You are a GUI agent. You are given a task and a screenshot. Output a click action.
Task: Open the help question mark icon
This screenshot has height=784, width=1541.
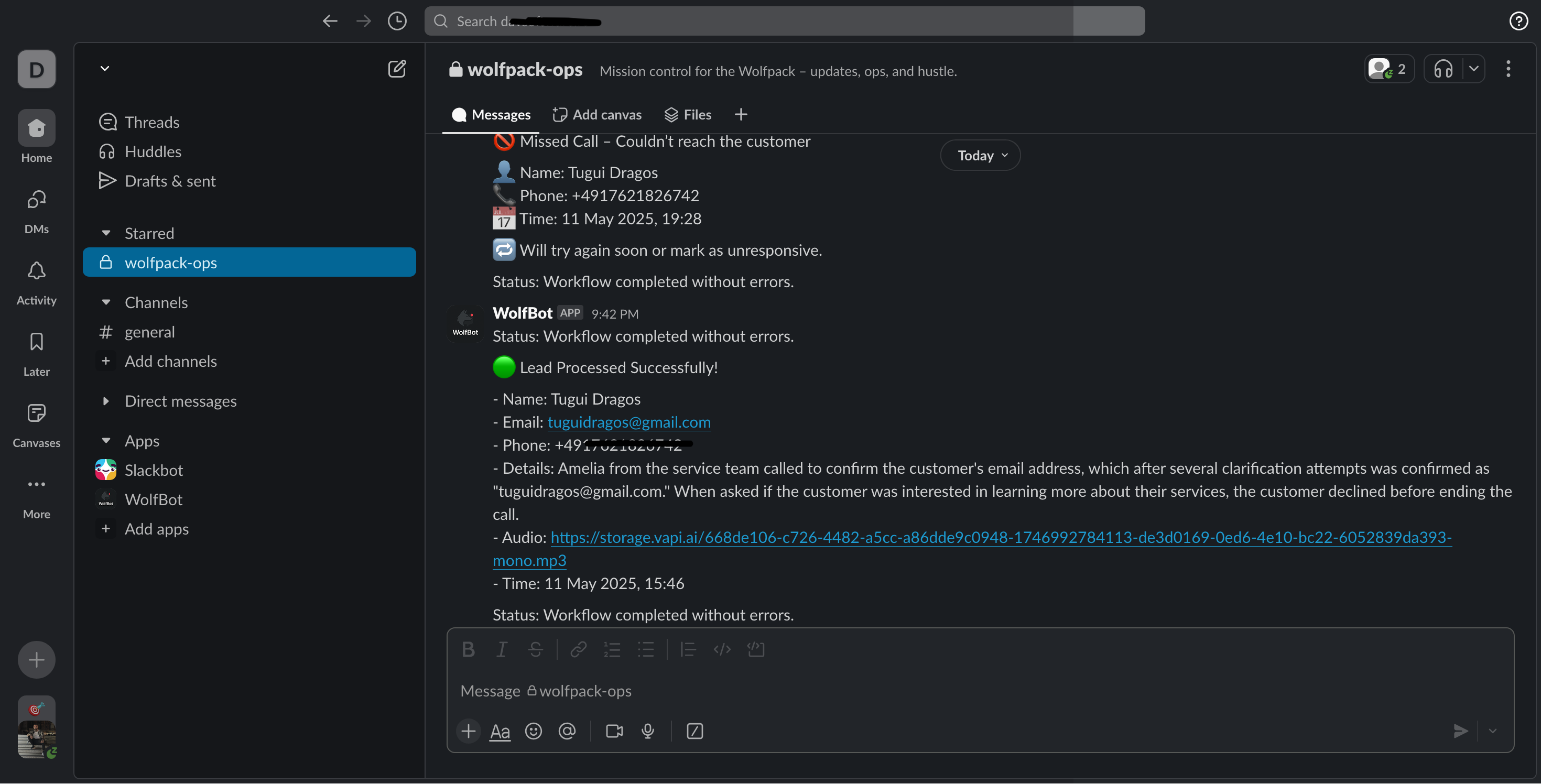pos(1518,21)
